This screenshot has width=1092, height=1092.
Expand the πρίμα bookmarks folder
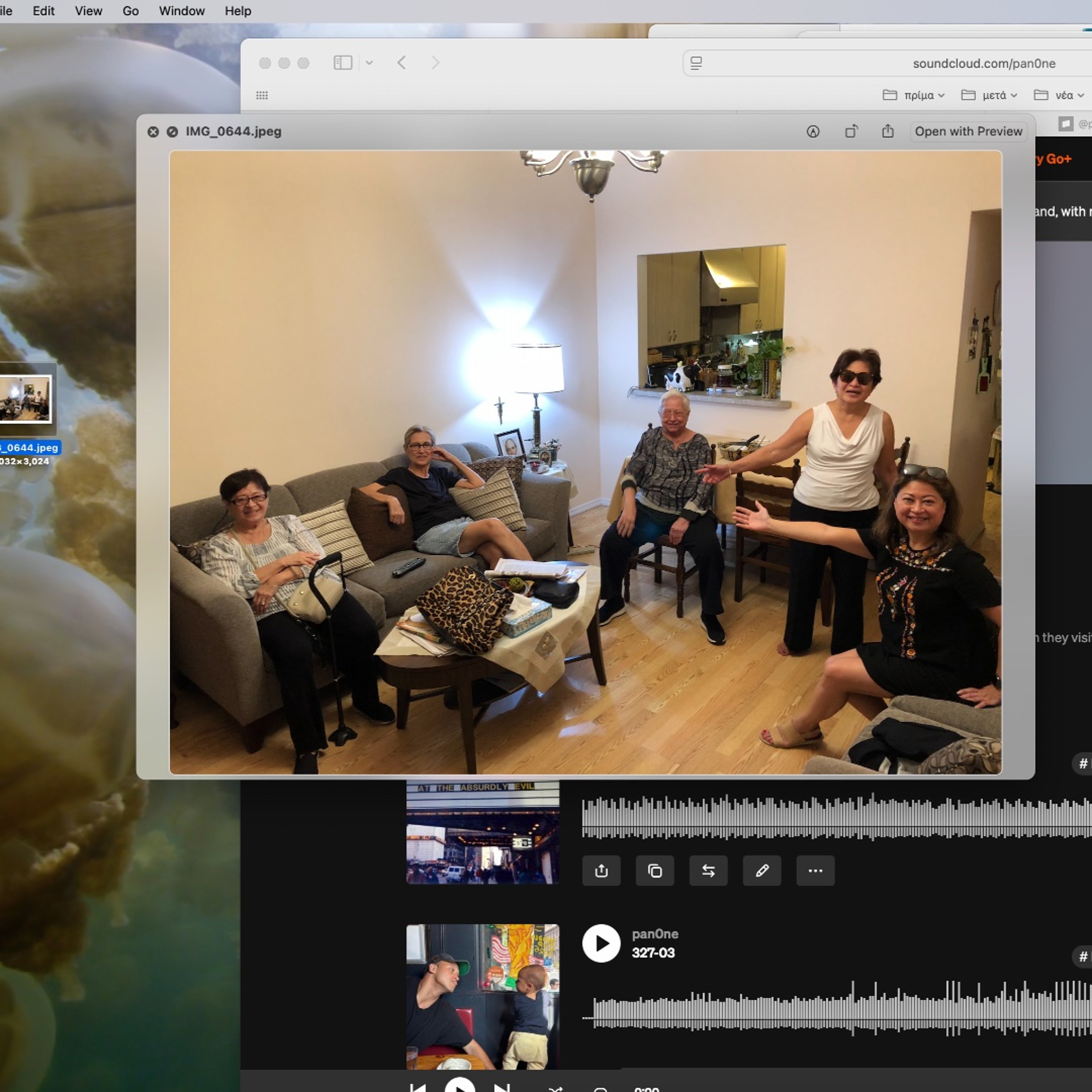click(913, 95)
